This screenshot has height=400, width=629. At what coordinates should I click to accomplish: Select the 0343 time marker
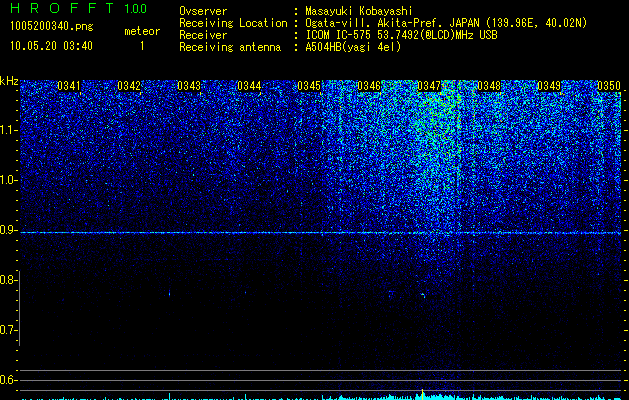point(189,86)
